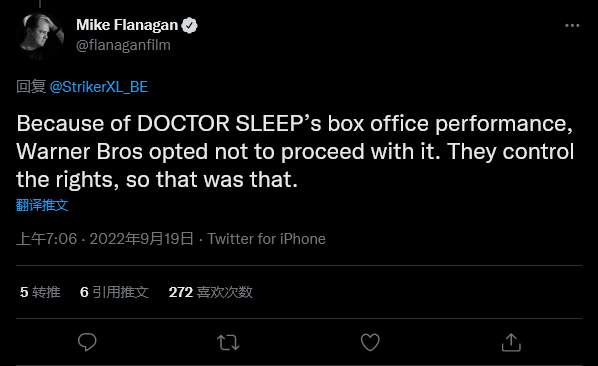Image resolution: width=598 pixels, height=366 pixels.
Task: Visit the @flanaganfilm handle
Action: coord(123,45)
